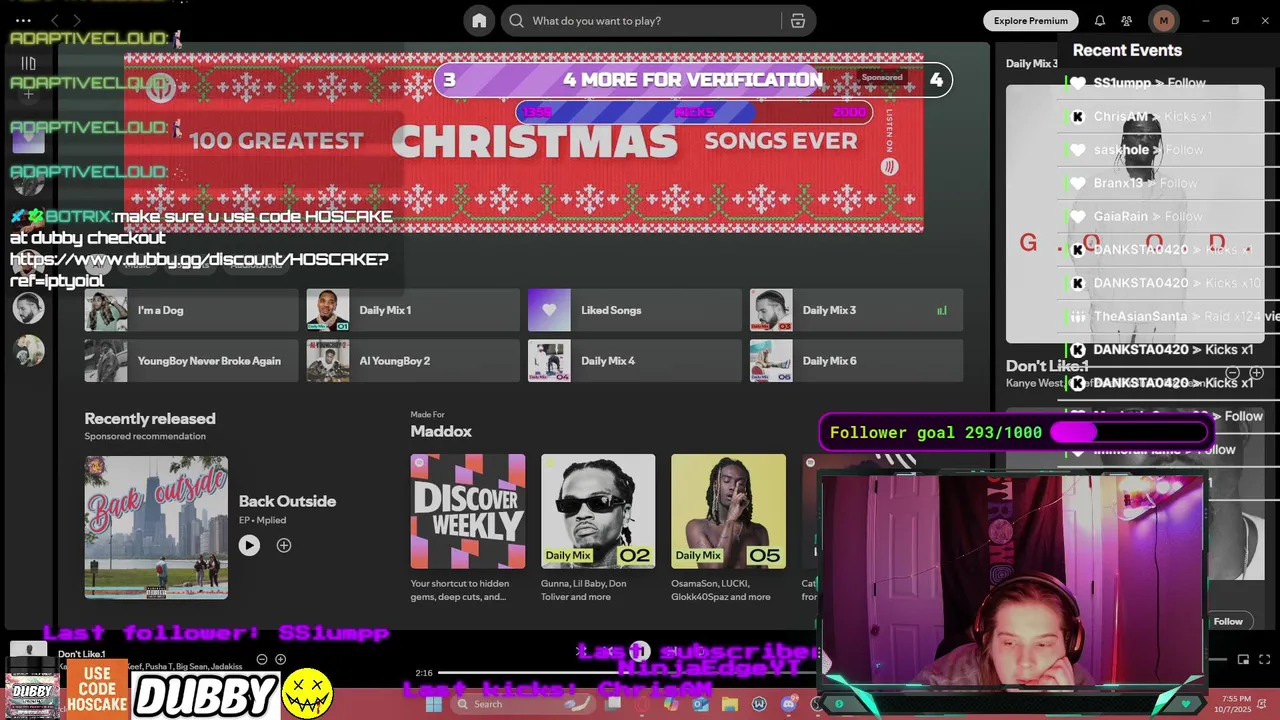This screenshot has height=720, width=1280.
Task: Open Back Outside album cover
Action: (x=156, y=527)
